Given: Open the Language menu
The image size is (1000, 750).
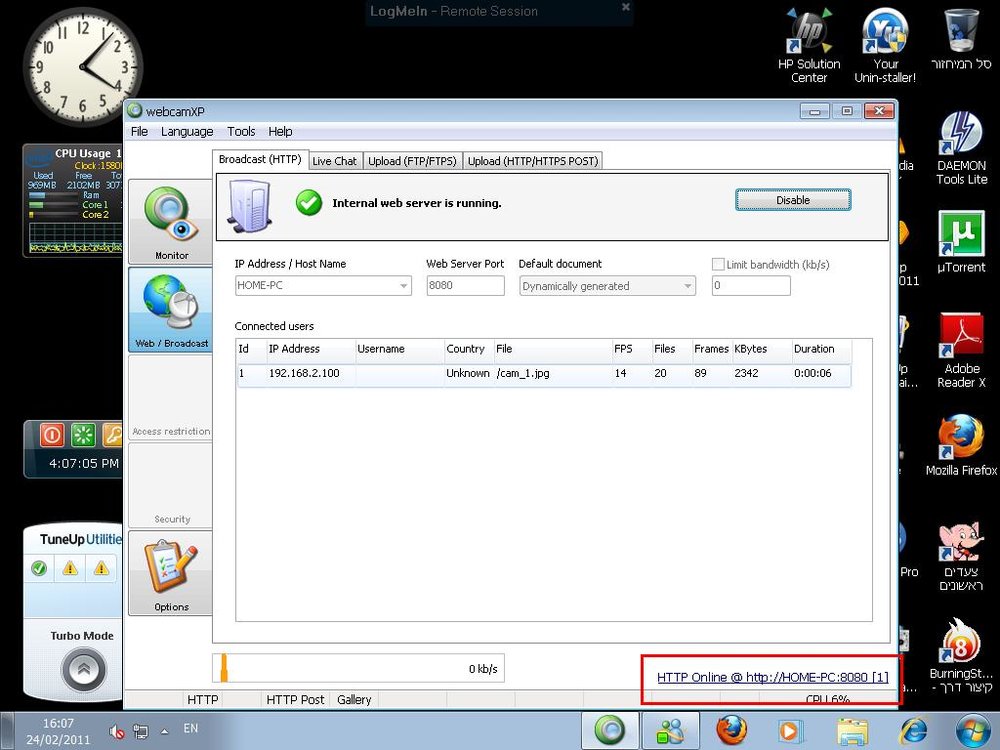Looking at the screenshot, I should (187, 131).
